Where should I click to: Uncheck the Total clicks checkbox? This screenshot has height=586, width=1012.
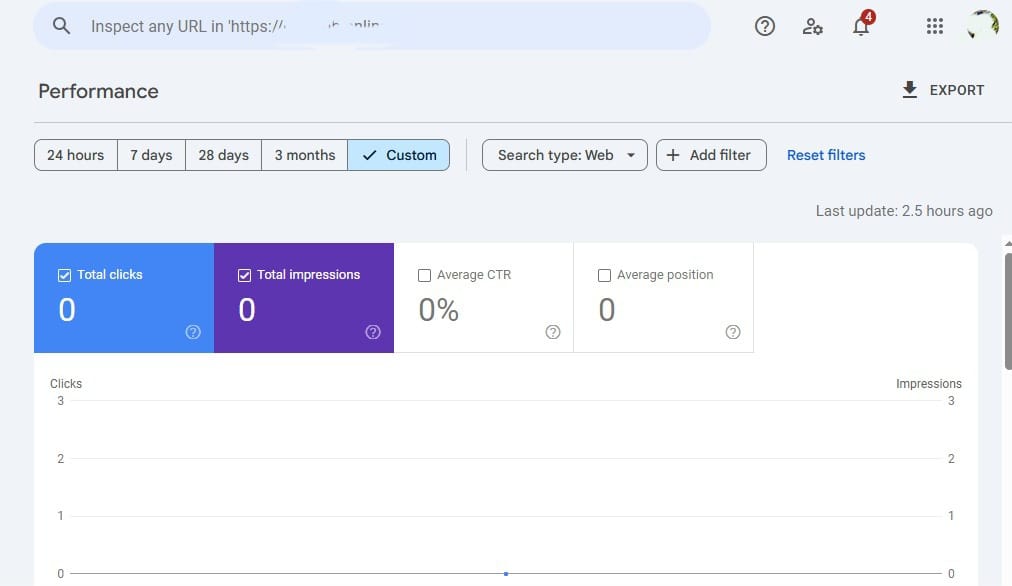pos(65,275)
